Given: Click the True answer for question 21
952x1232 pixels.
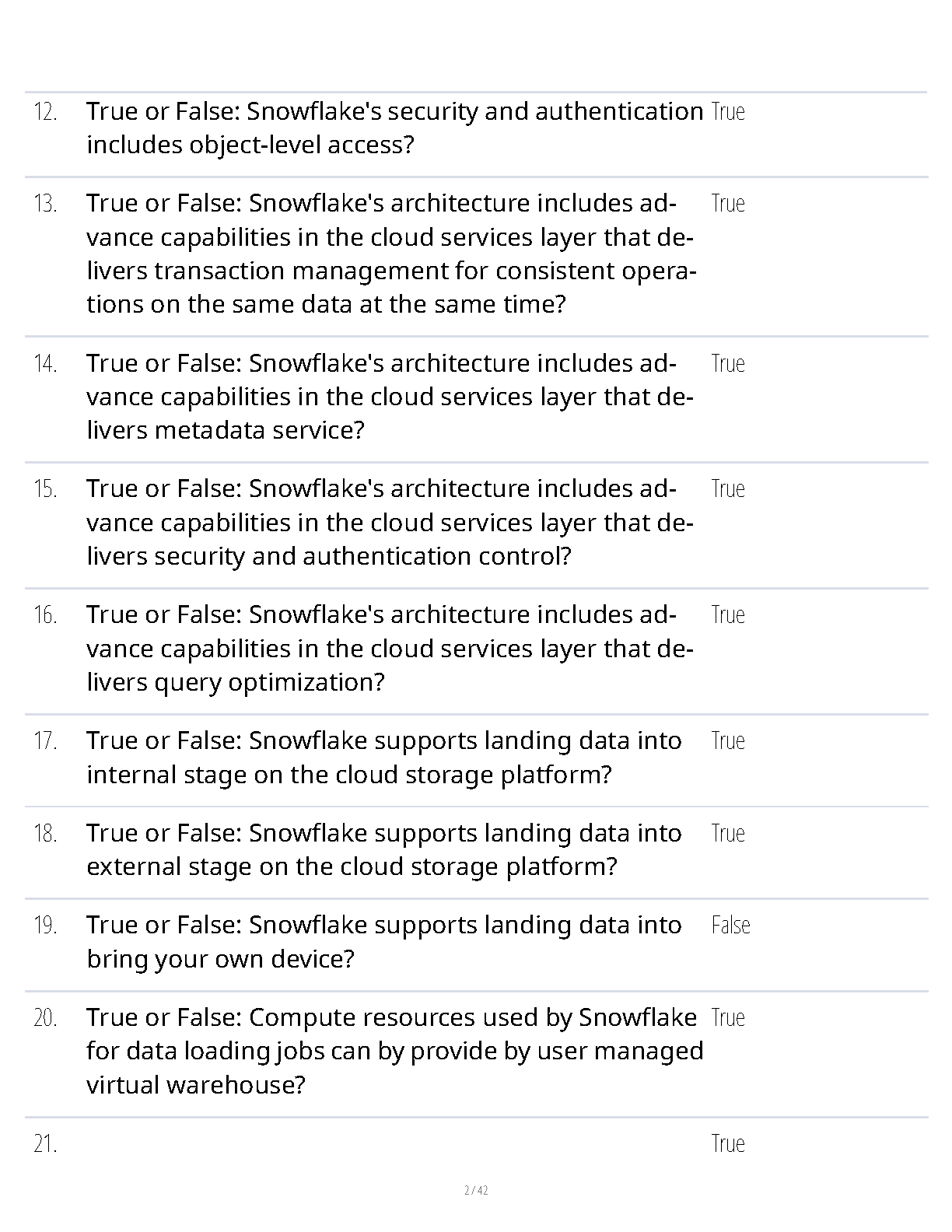Looking at the screenshot, I should click(728, 1144).
